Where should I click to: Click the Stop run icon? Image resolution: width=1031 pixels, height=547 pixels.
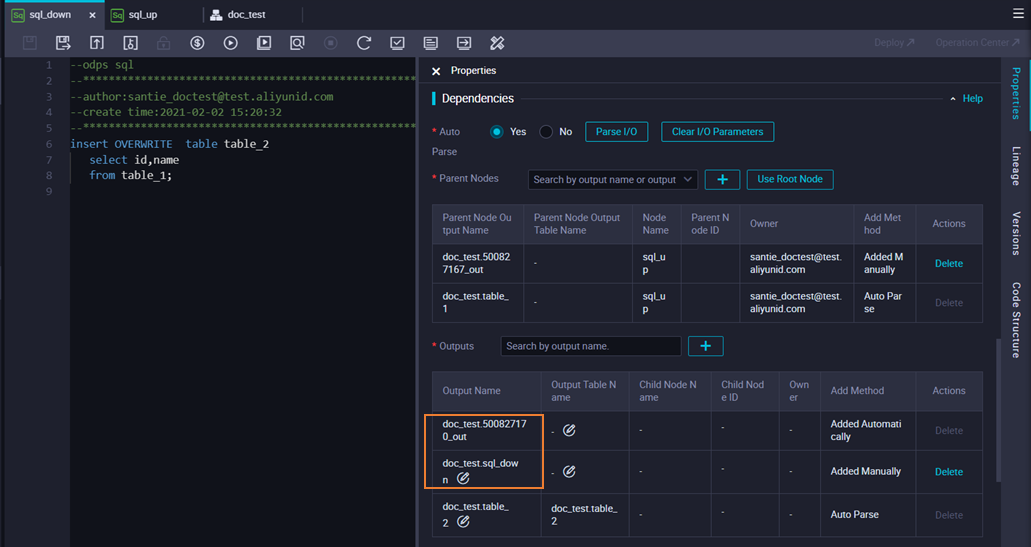point(331,43)
